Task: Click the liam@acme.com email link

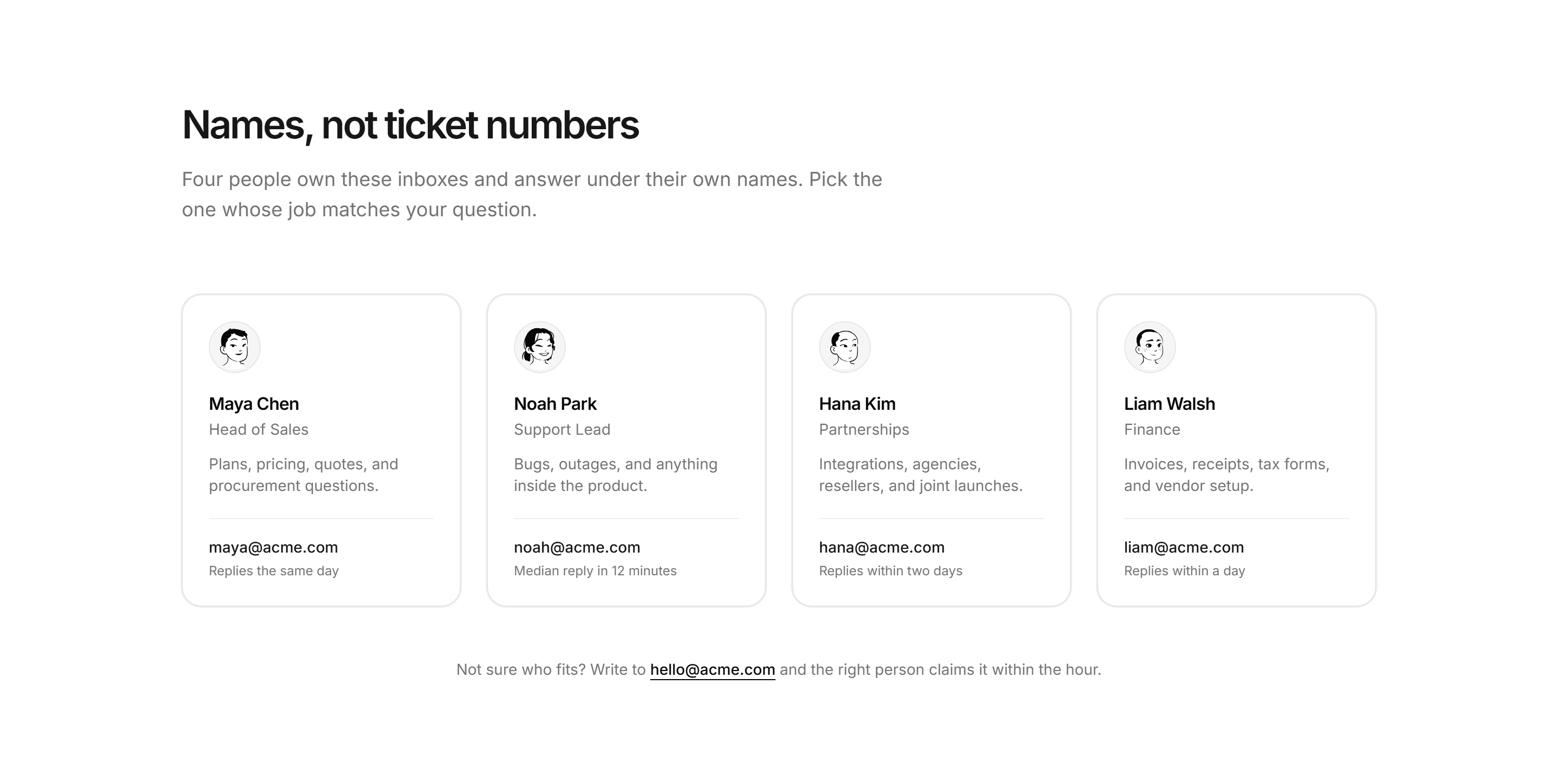Action: click(1184, 547)
